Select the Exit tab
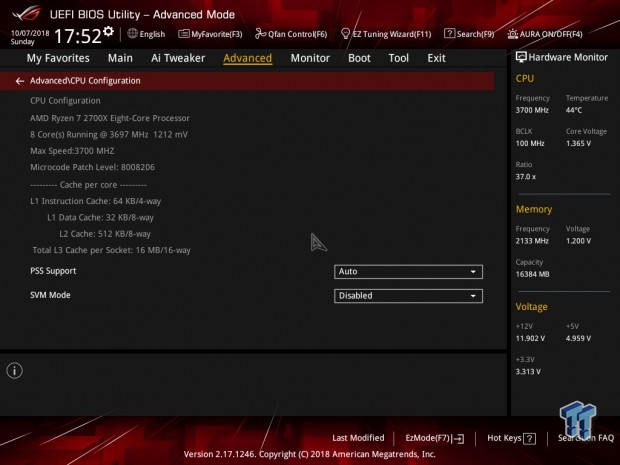Image resolution: width=620 pixels, height=465 pixels. coord(436,58)
